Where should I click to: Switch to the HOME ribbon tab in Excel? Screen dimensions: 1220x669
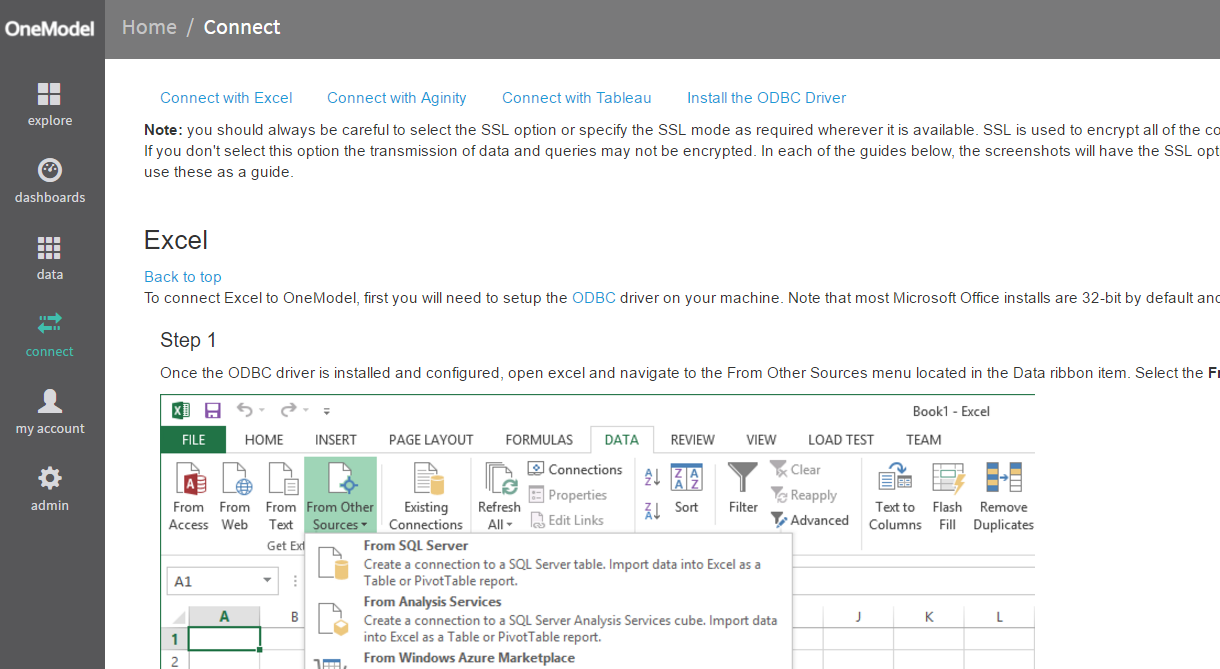pyautogui.click(x=264, y=440)
